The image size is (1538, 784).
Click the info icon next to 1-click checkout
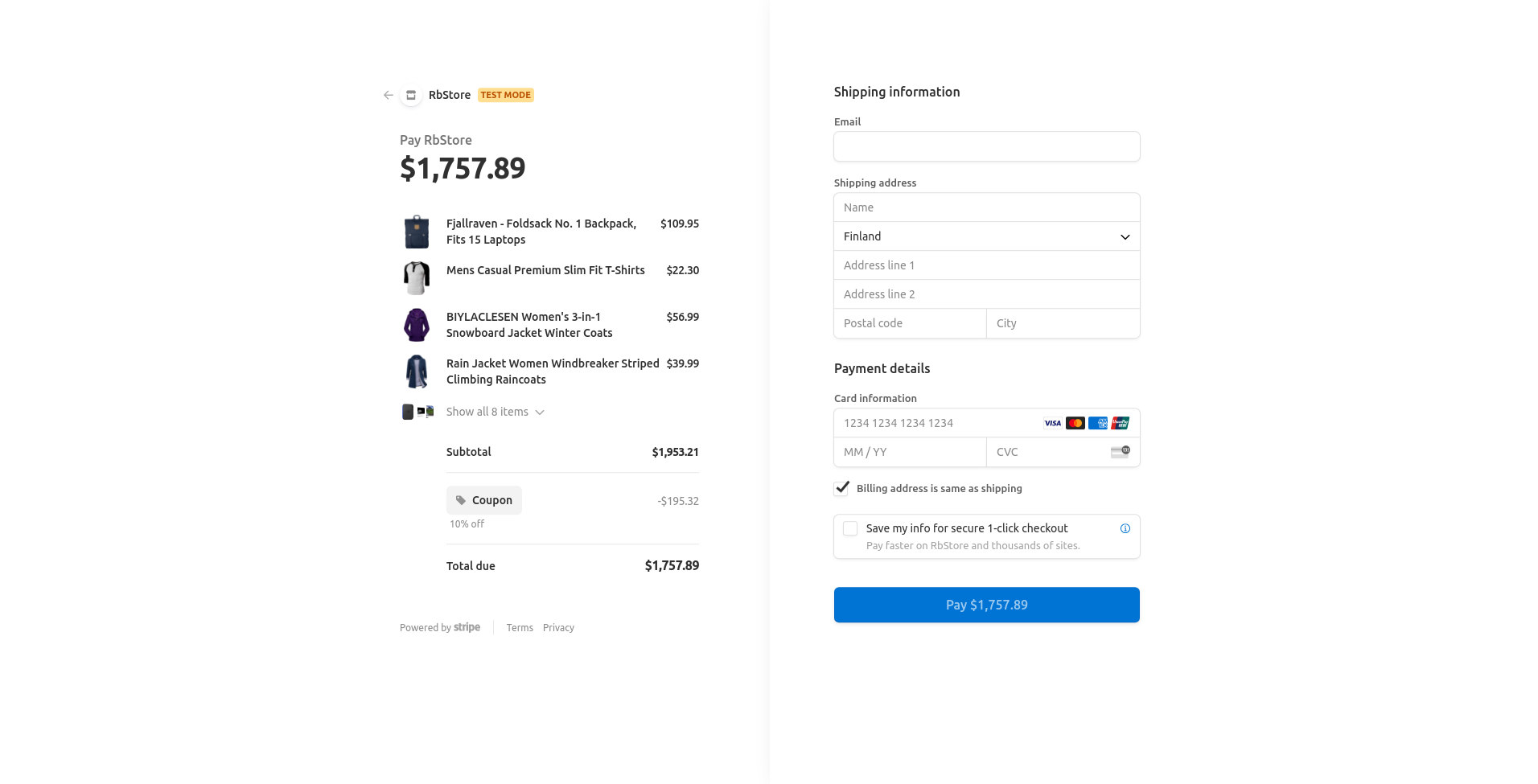click(x=1125, y=528)
